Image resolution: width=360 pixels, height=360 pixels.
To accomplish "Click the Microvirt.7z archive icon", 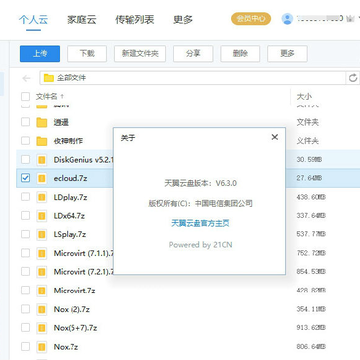I will [x=42, y=291].
